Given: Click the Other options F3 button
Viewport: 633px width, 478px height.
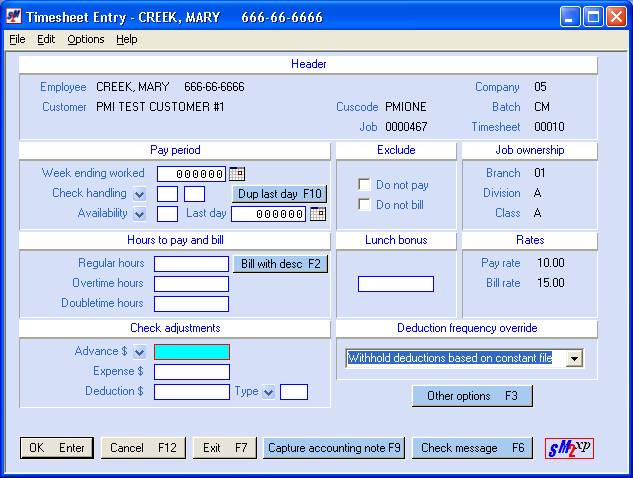Looking at the screenshot, I should point(472,396).
